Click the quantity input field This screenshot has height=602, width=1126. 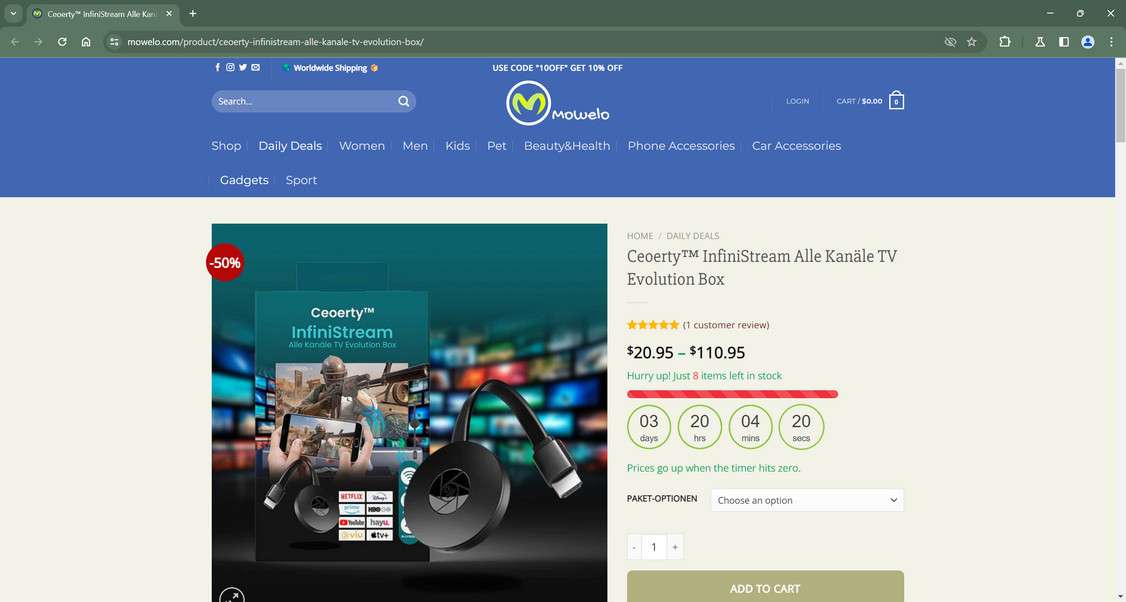654,546
